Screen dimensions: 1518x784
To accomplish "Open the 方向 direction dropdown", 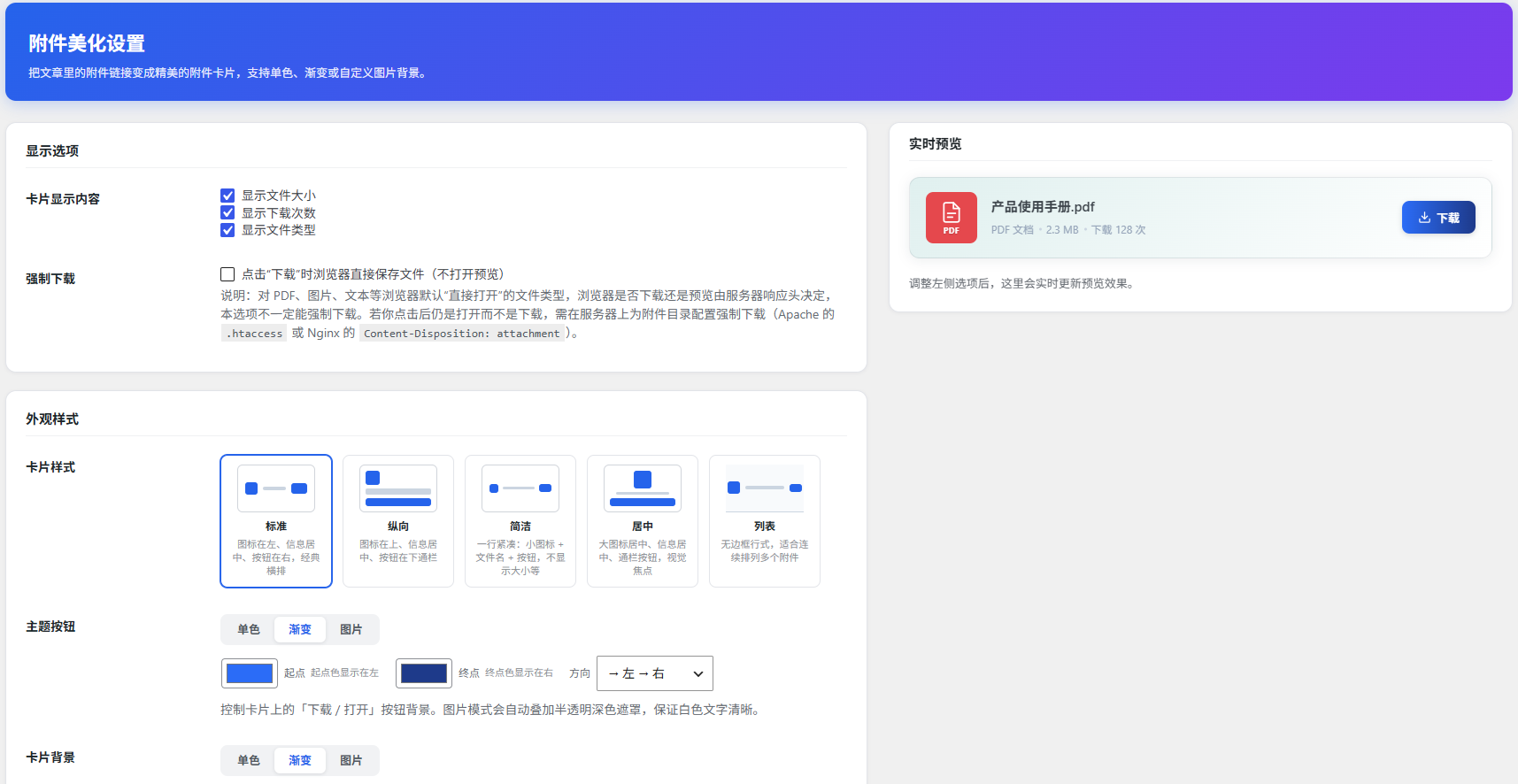I will coord(655,673).
